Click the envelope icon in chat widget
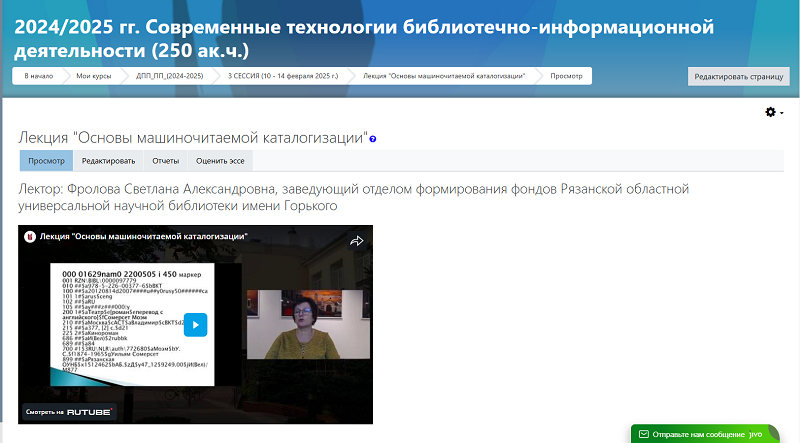Viewport: 800px width, 443px height. click(x=643, y=435)
